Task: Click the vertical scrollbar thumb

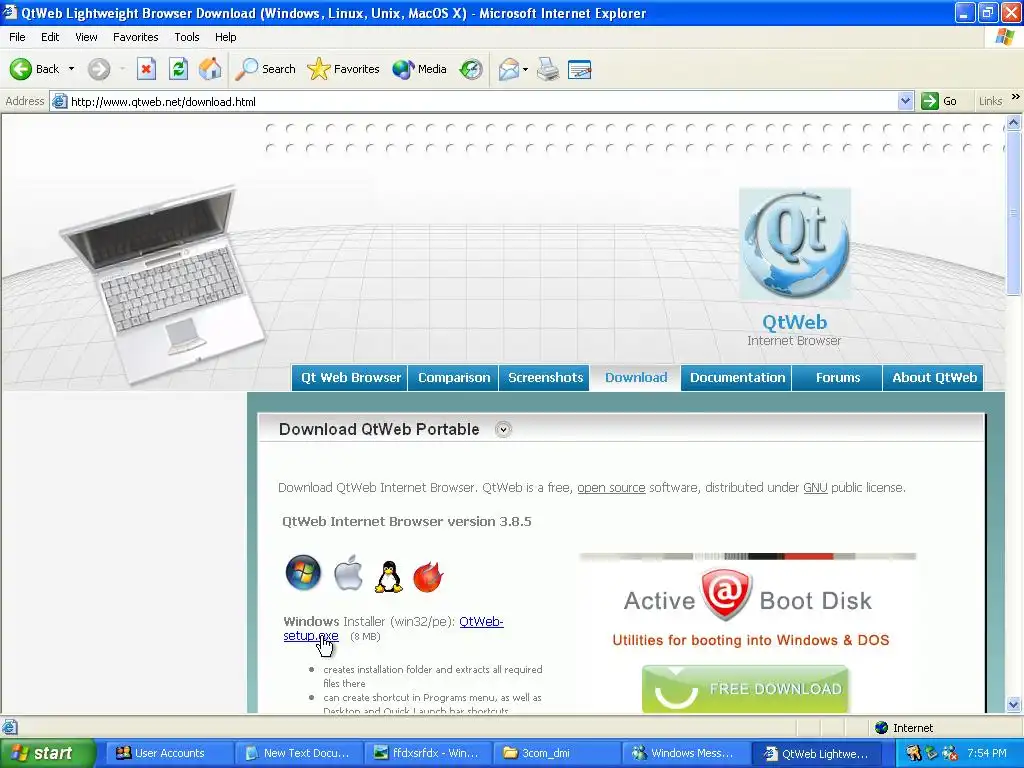Action: pyautogui.click(x=1014, y=212)
